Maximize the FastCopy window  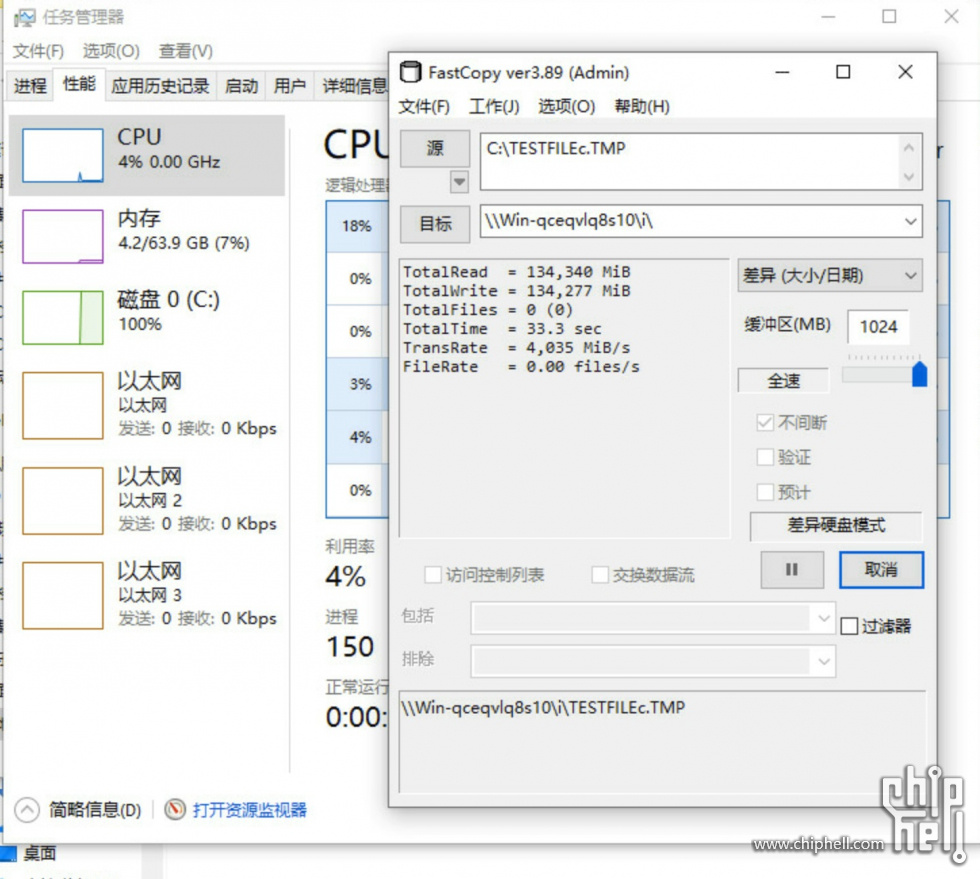pos(843,72)
